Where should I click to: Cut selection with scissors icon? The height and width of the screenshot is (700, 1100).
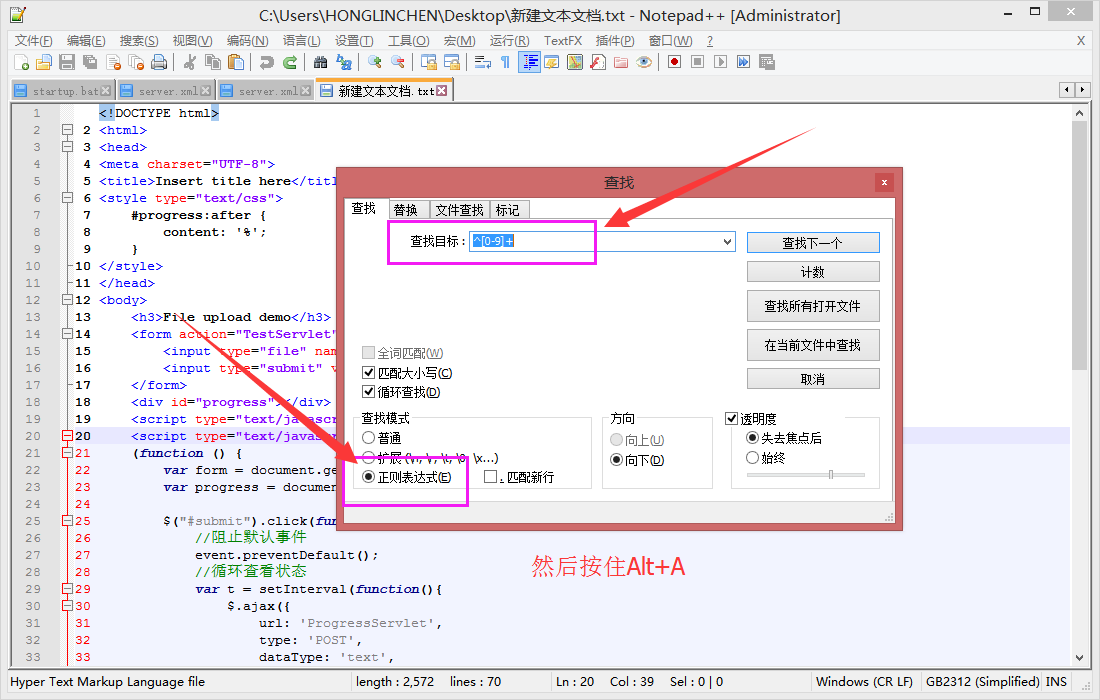189,62
